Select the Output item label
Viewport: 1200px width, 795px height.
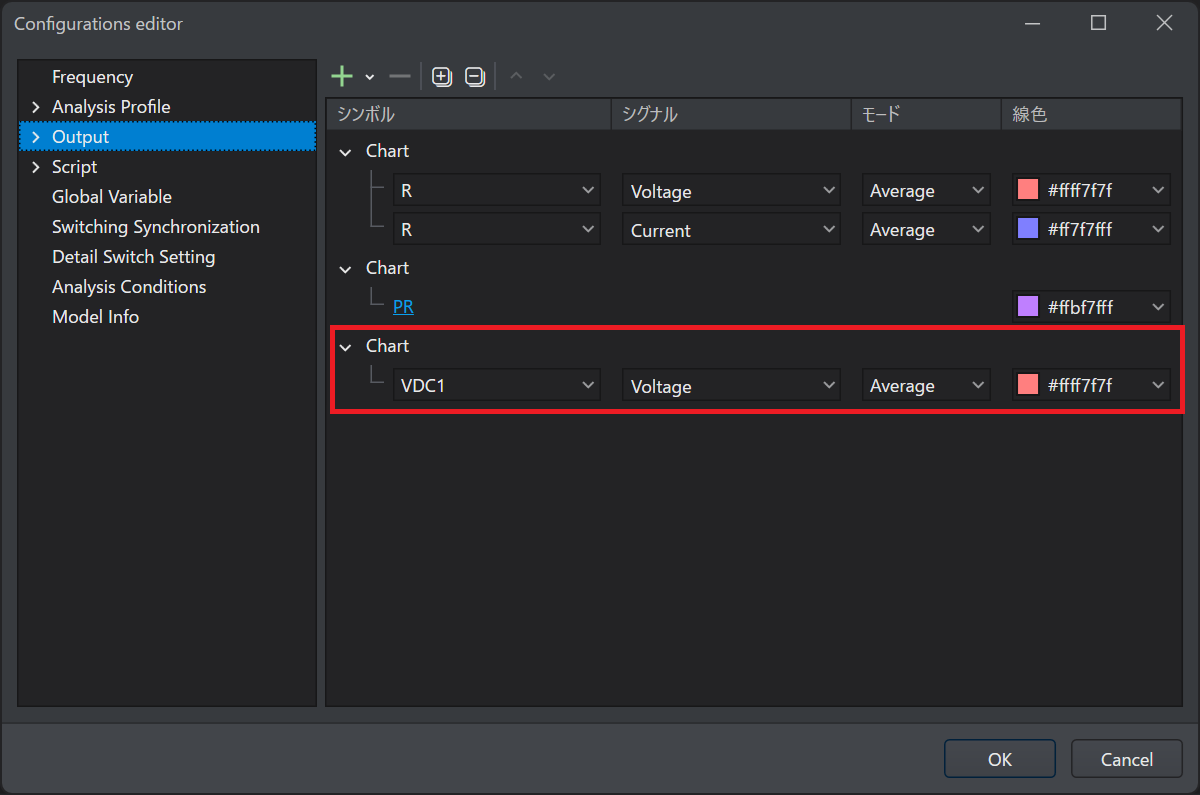[x=80, y=137]
